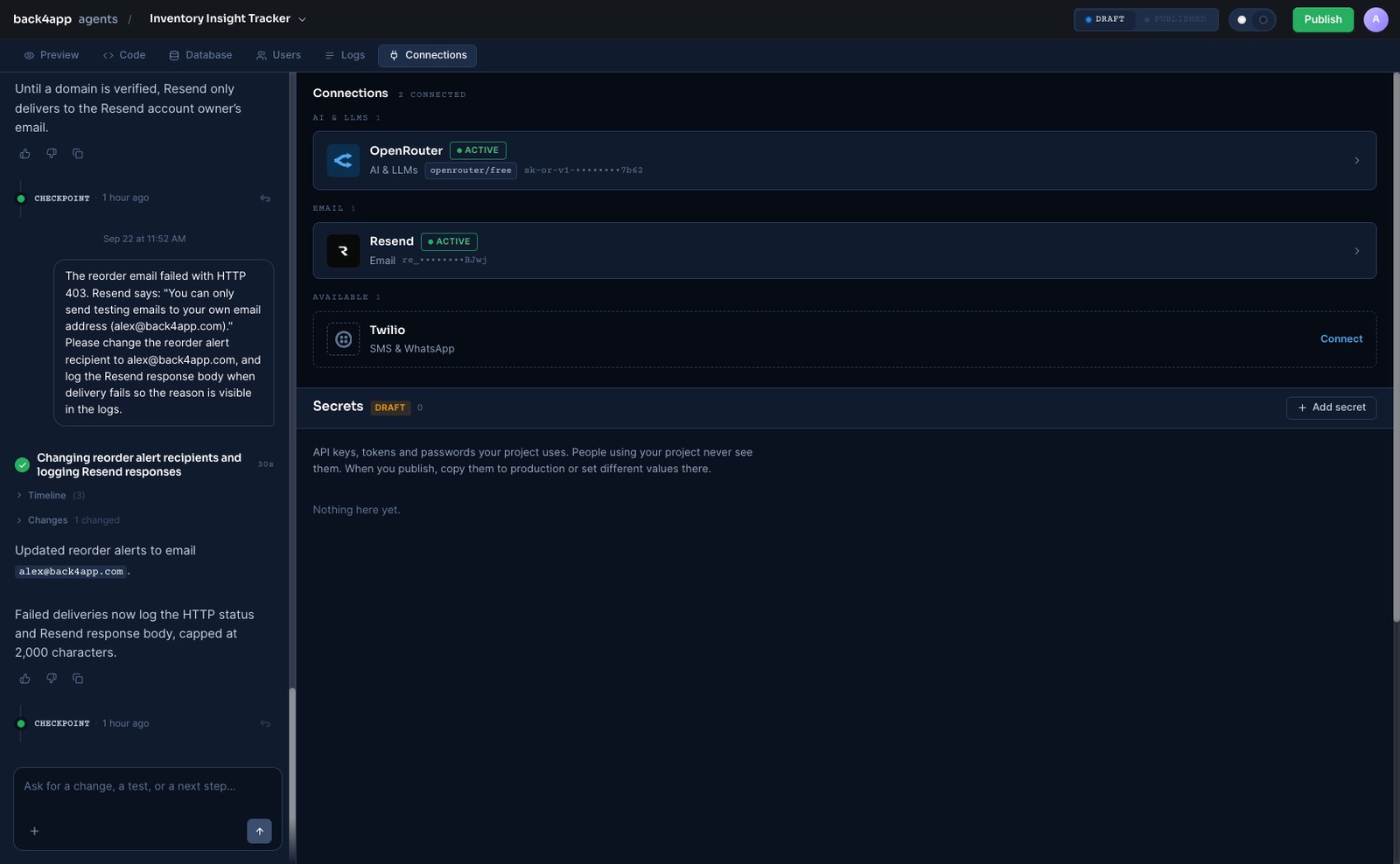1400x864 pixels.
Task: Click the openrouter/free model tag
Action: [x=471, y=171]
